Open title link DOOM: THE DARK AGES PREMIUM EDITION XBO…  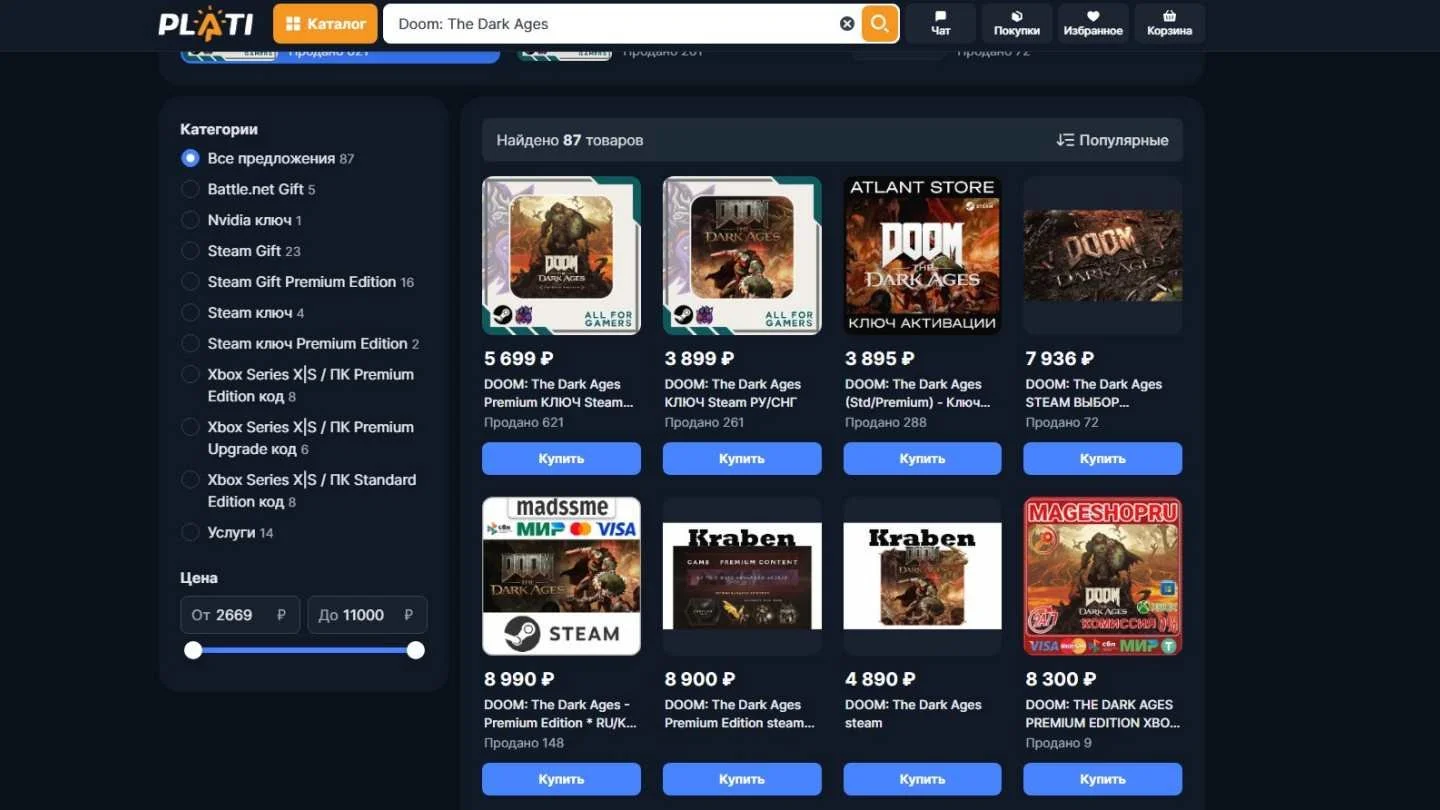[x=1103, y=714]
